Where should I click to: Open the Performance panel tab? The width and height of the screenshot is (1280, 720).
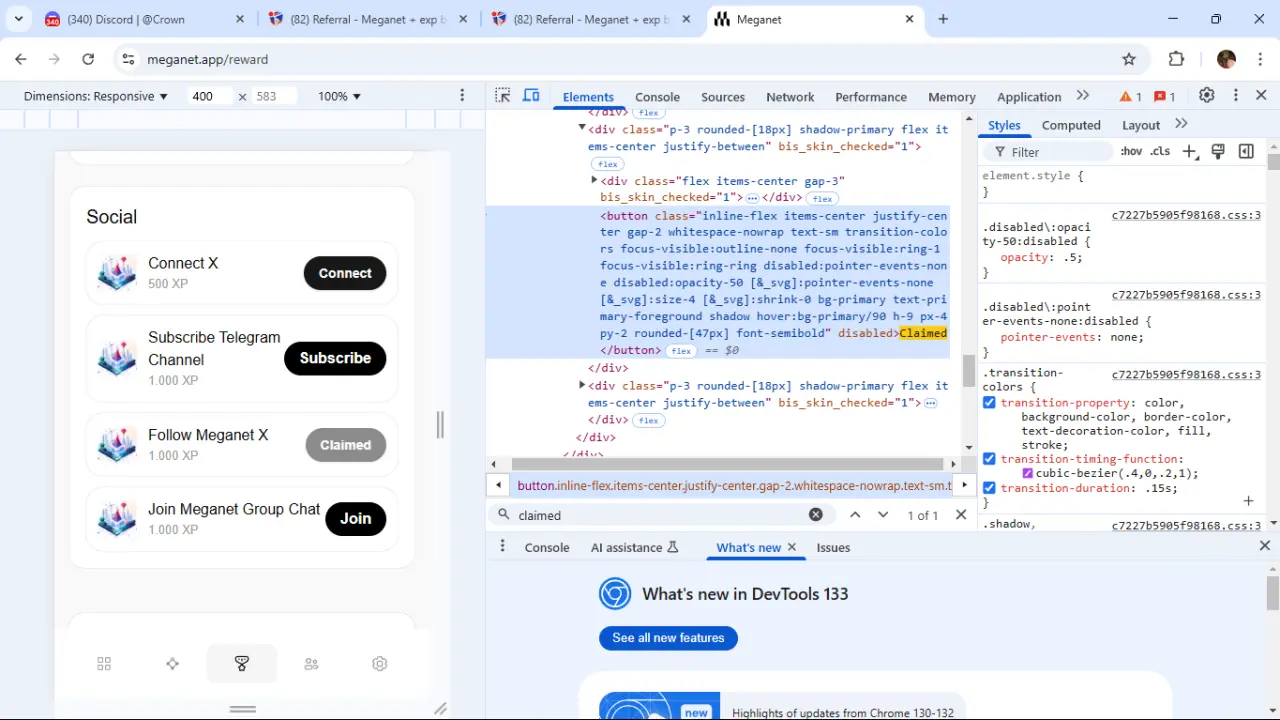point(871,97)
